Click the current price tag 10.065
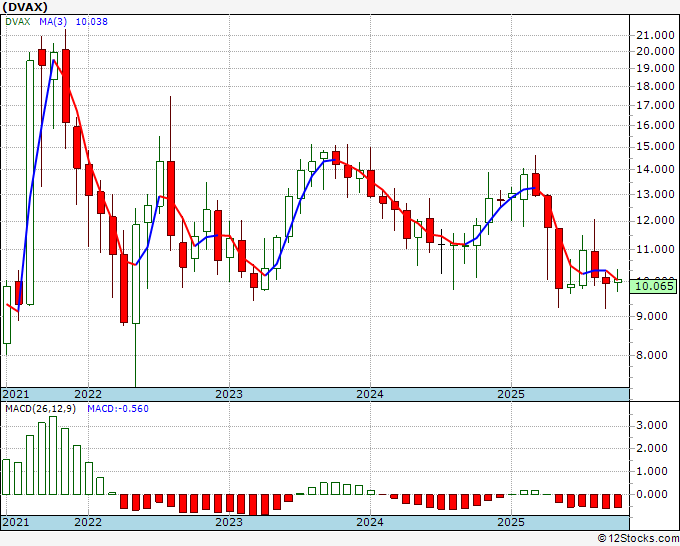This screenshot has width=680, height=546. (x=653, y=286)
